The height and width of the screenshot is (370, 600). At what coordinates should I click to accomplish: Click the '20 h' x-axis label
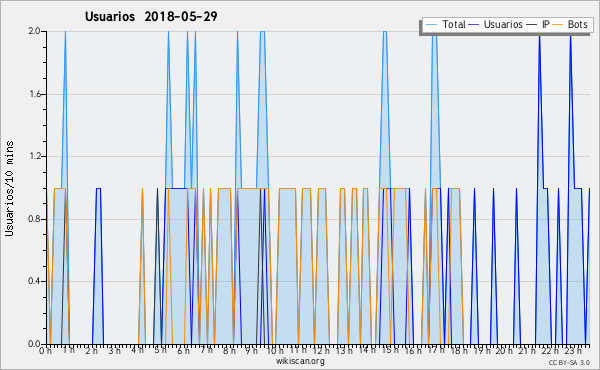click(x=505, y=351)
